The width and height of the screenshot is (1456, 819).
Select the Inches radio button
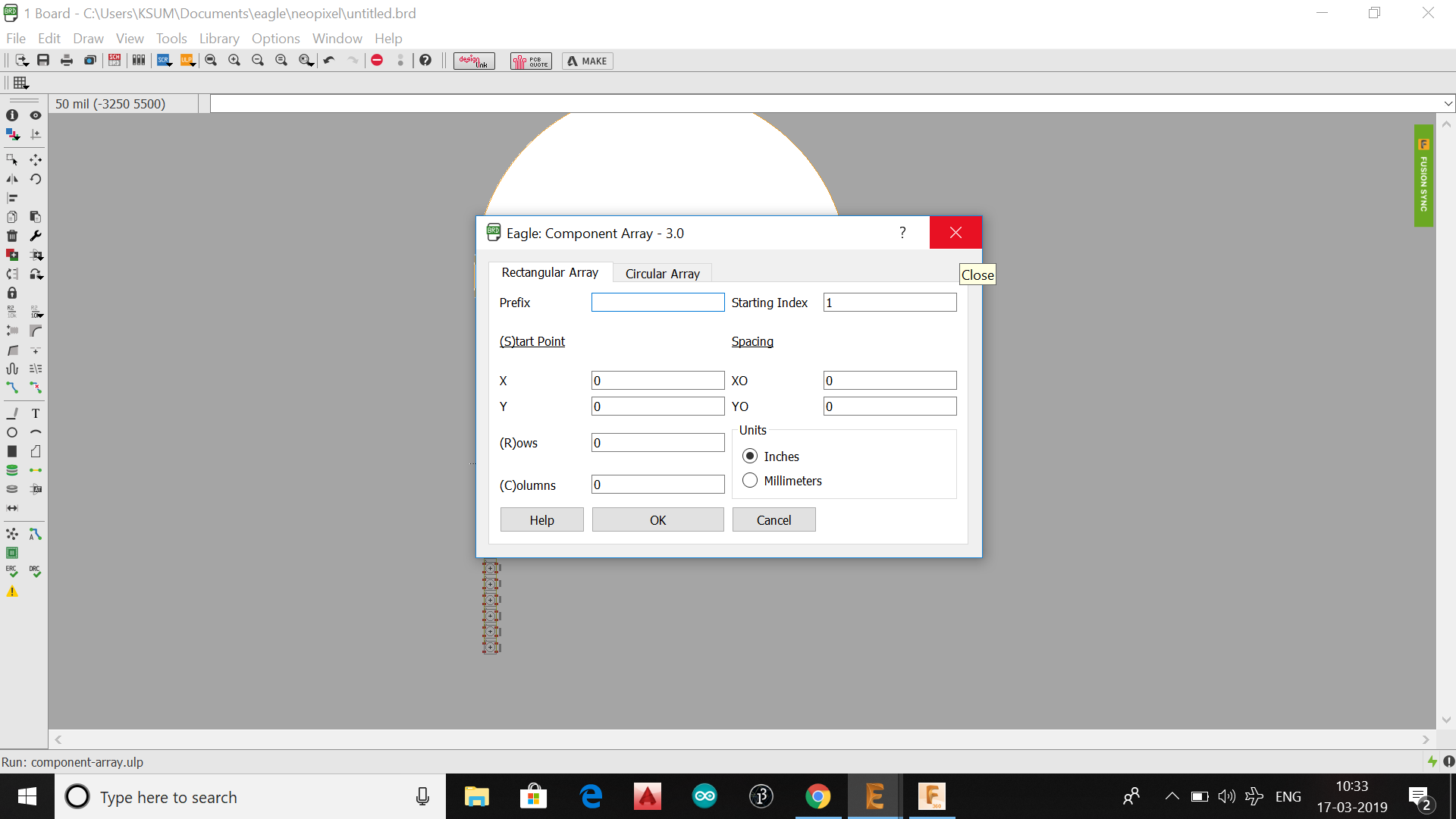click(750, 457)
